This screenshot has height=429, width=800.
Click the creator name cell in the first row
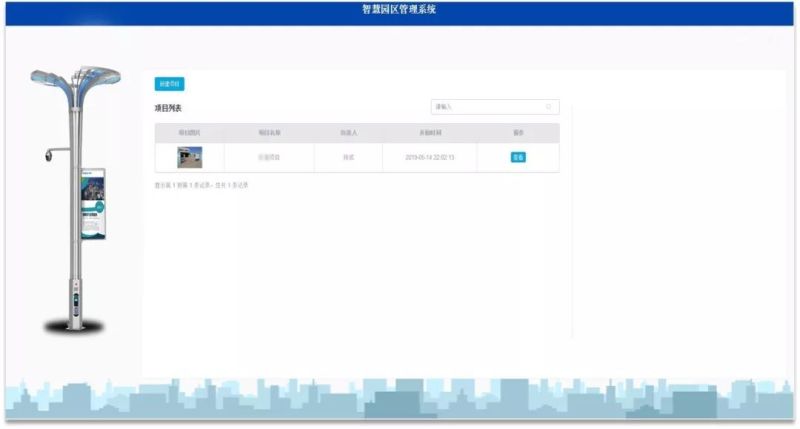point(348,158)
